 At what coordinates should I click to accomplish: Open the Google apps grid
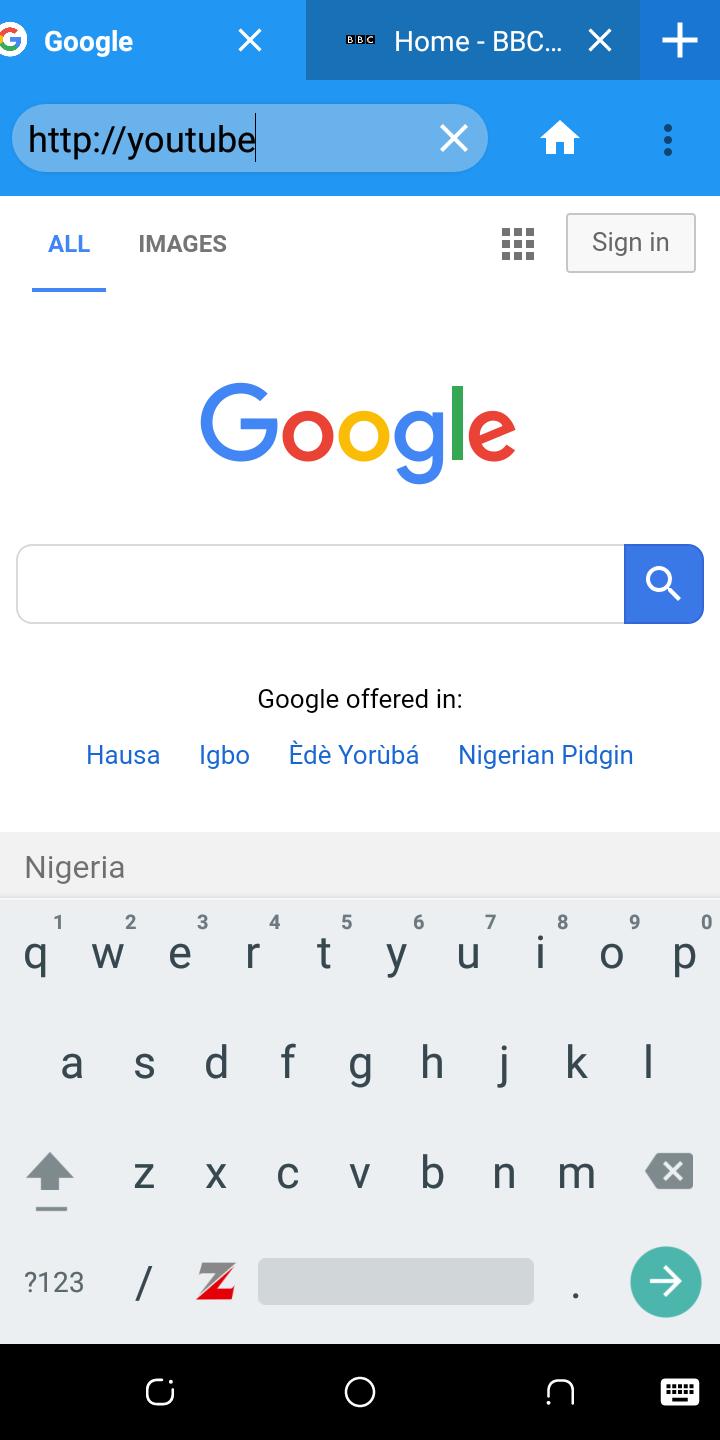point(518,243)
